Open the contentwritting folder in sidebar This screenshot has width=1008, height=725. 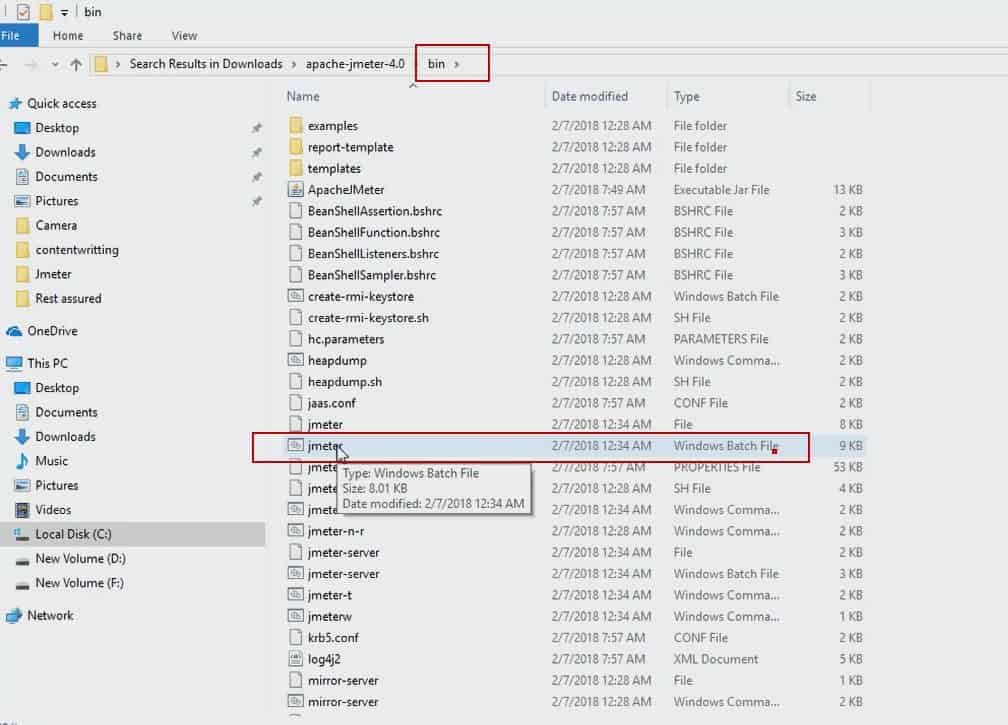(76, 250)
